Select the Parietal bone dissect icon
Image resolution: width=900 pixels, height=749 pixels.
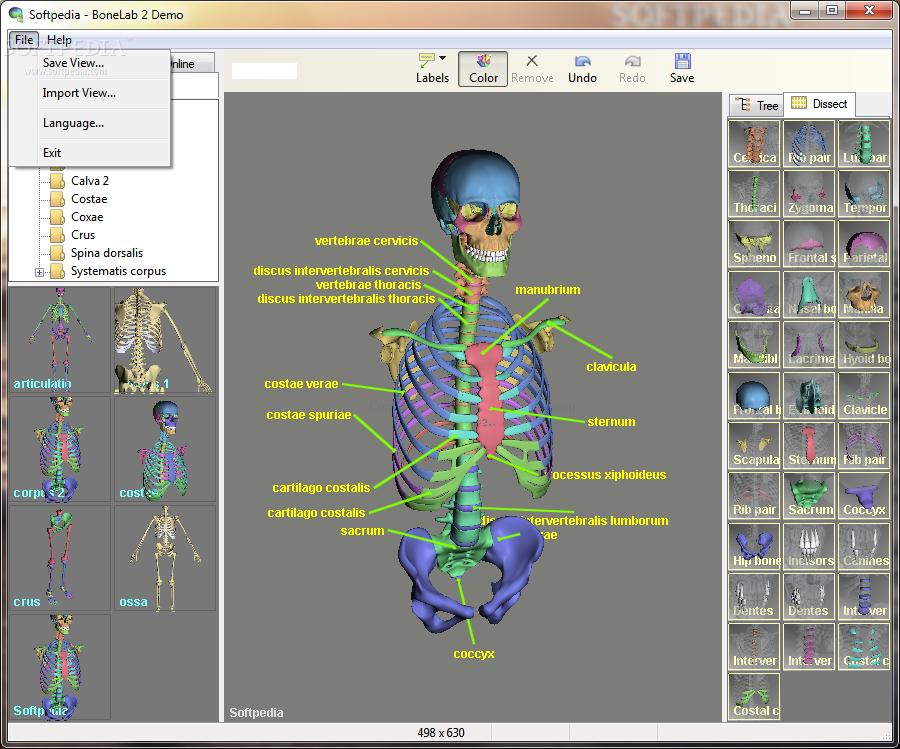click(x=864, y=244)
